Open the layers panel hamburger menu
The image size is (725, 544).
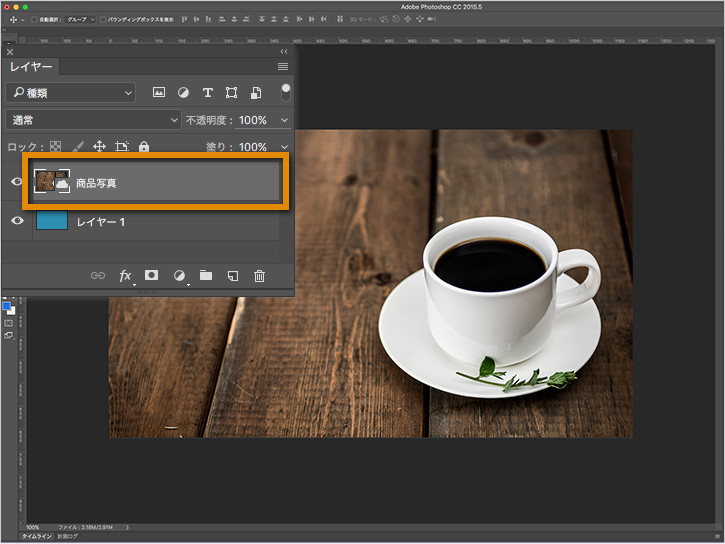(283, 67)
